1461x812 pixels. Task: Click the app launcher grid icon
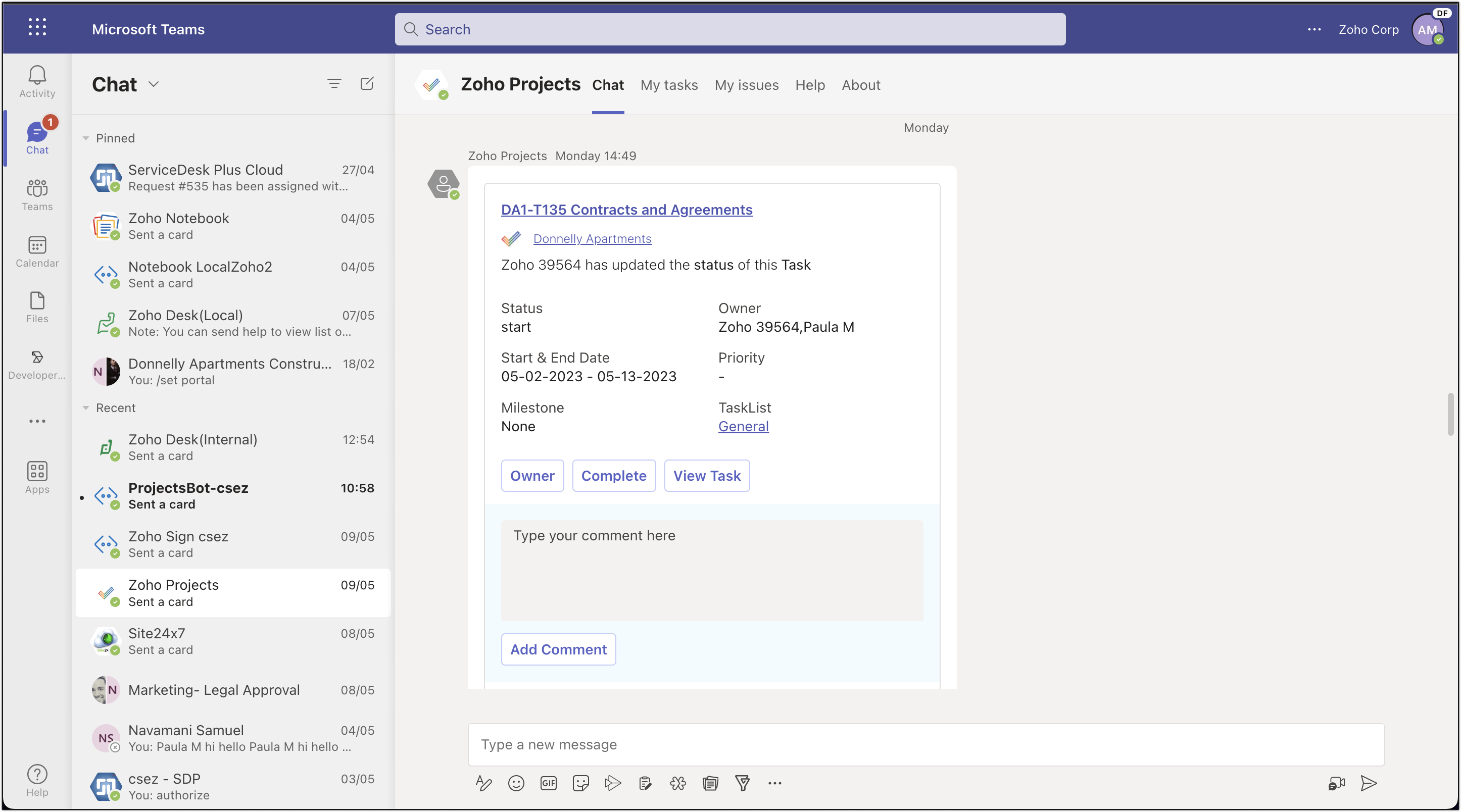pos(37,27)
